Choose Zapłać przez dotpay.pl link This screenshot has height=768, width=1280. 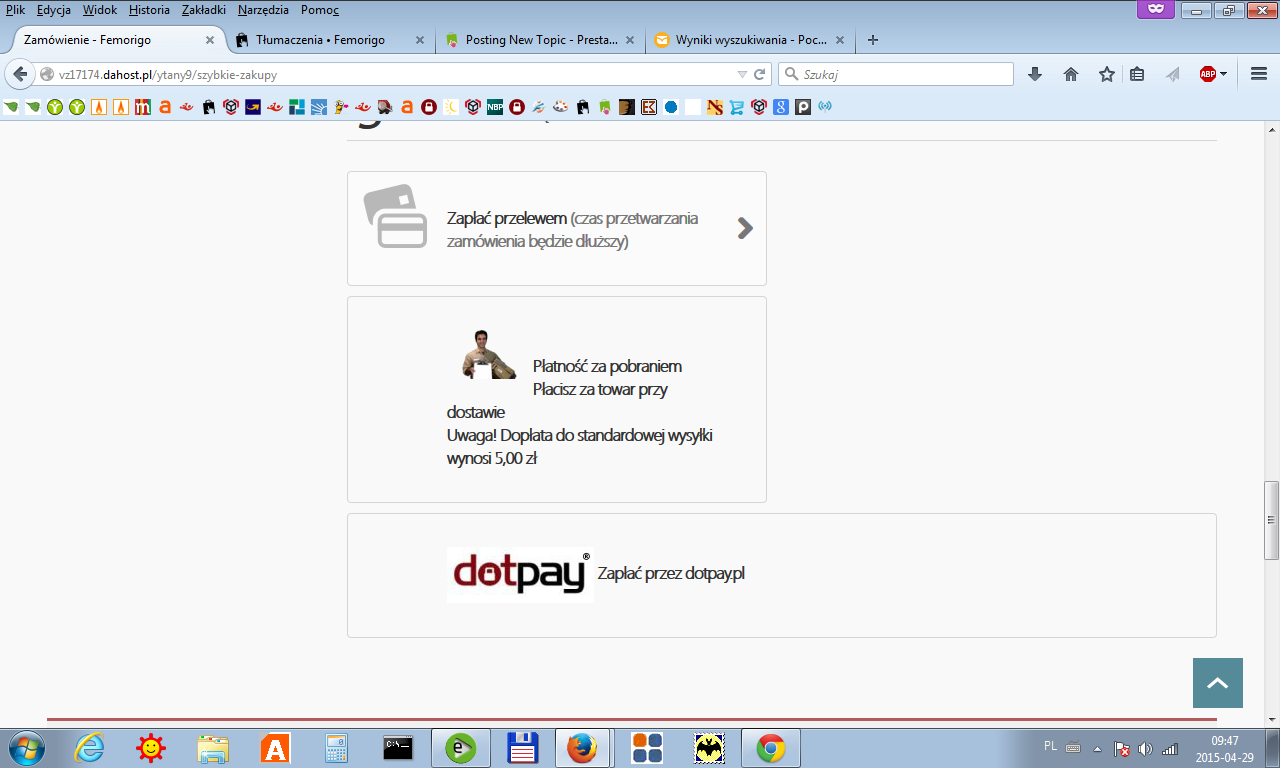[x=671, y=574]
